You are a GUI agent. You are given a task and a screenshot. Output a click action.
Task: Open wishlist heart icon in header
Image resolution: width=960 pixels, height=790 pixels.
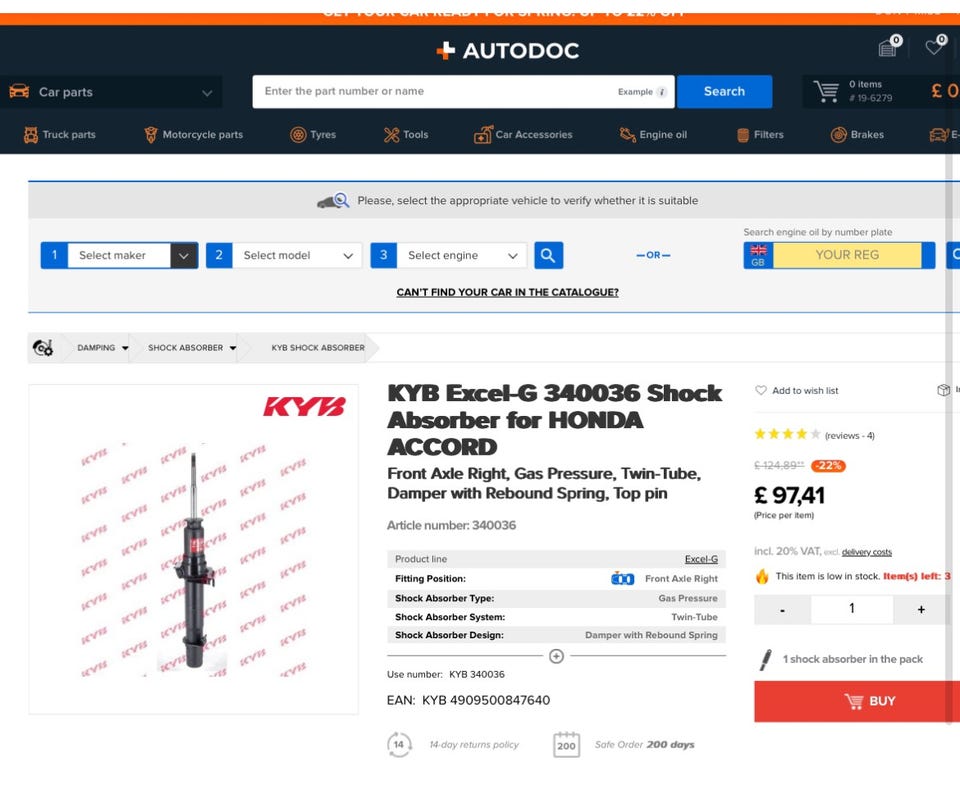[x=934, y=46]
